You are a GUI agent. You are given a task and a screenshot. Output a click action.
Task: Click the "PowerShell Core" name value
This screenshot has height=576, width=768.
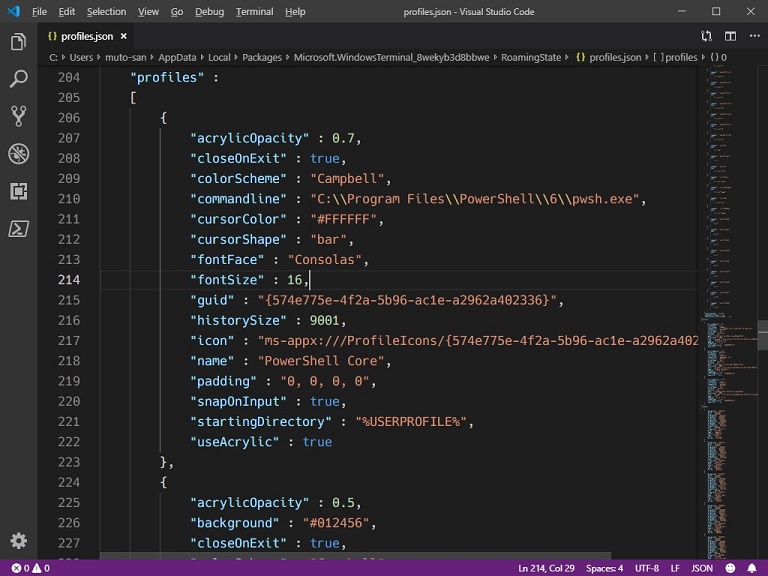point(321,361)
